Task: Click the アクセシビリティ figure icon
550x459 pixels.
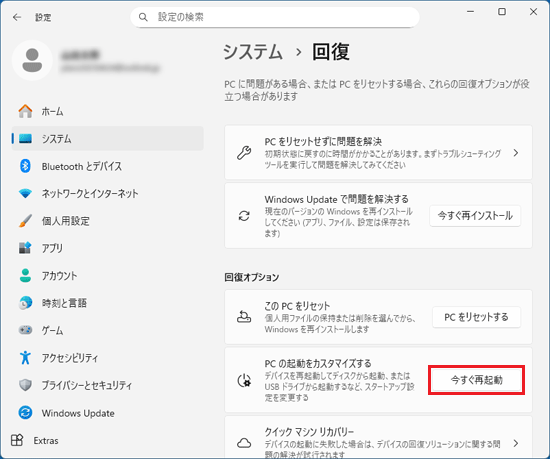Action: pyautogui.click(x=25, y=357)
